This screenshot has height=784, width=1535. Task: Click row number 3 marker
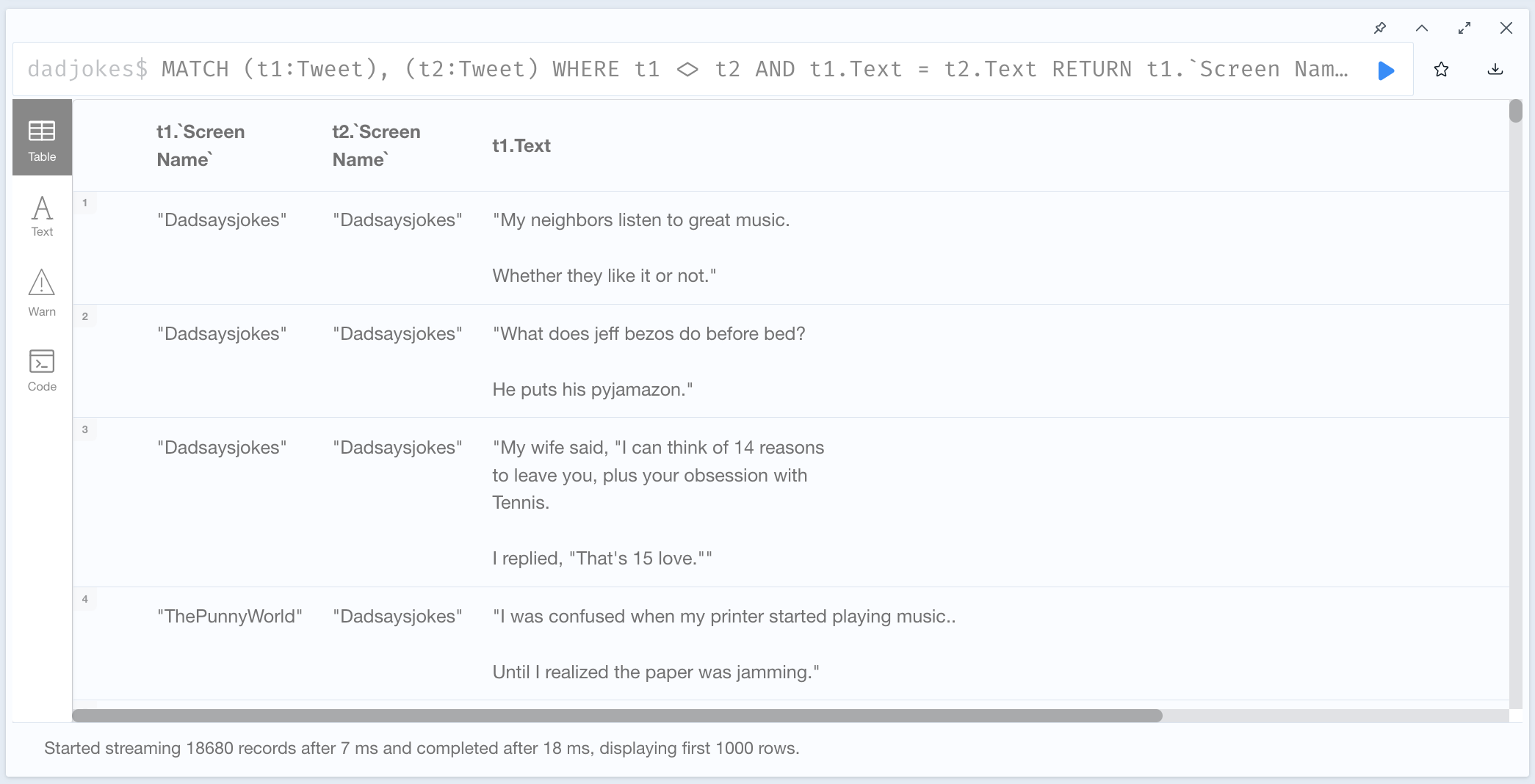coord(85,429)
